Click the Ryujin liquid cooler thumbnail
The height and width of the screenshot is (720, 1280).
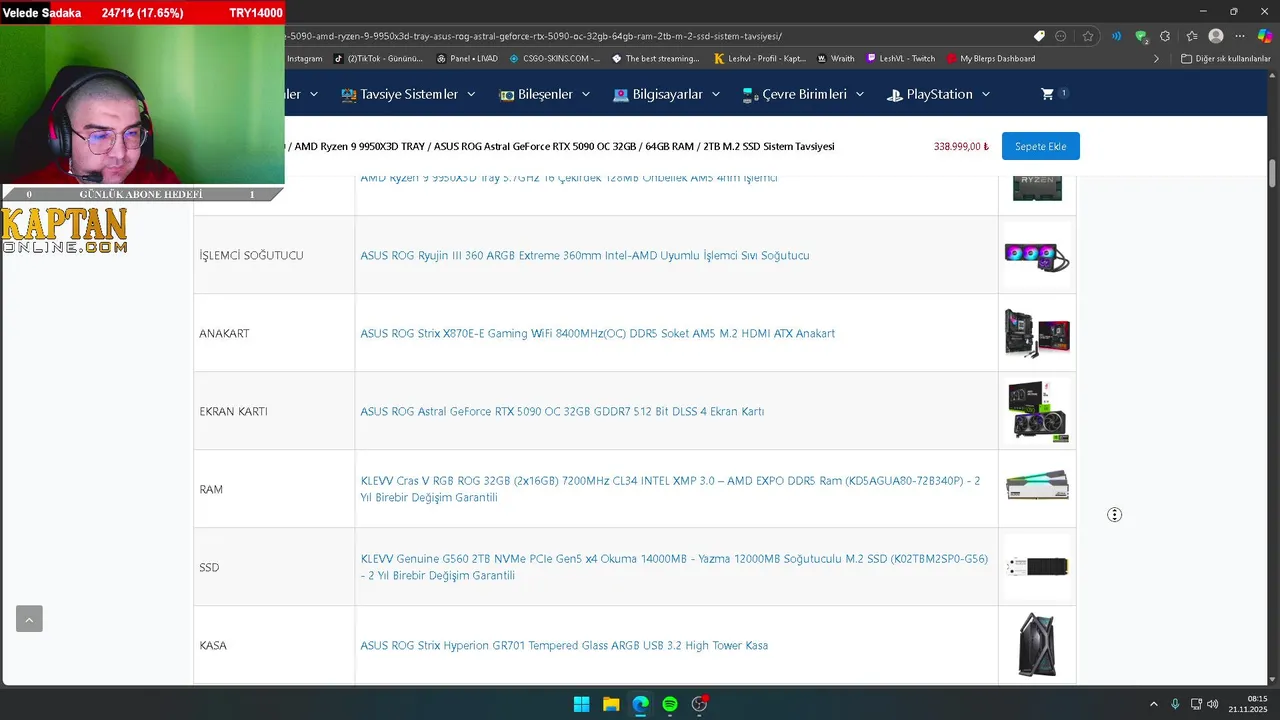pos(1037,255)
